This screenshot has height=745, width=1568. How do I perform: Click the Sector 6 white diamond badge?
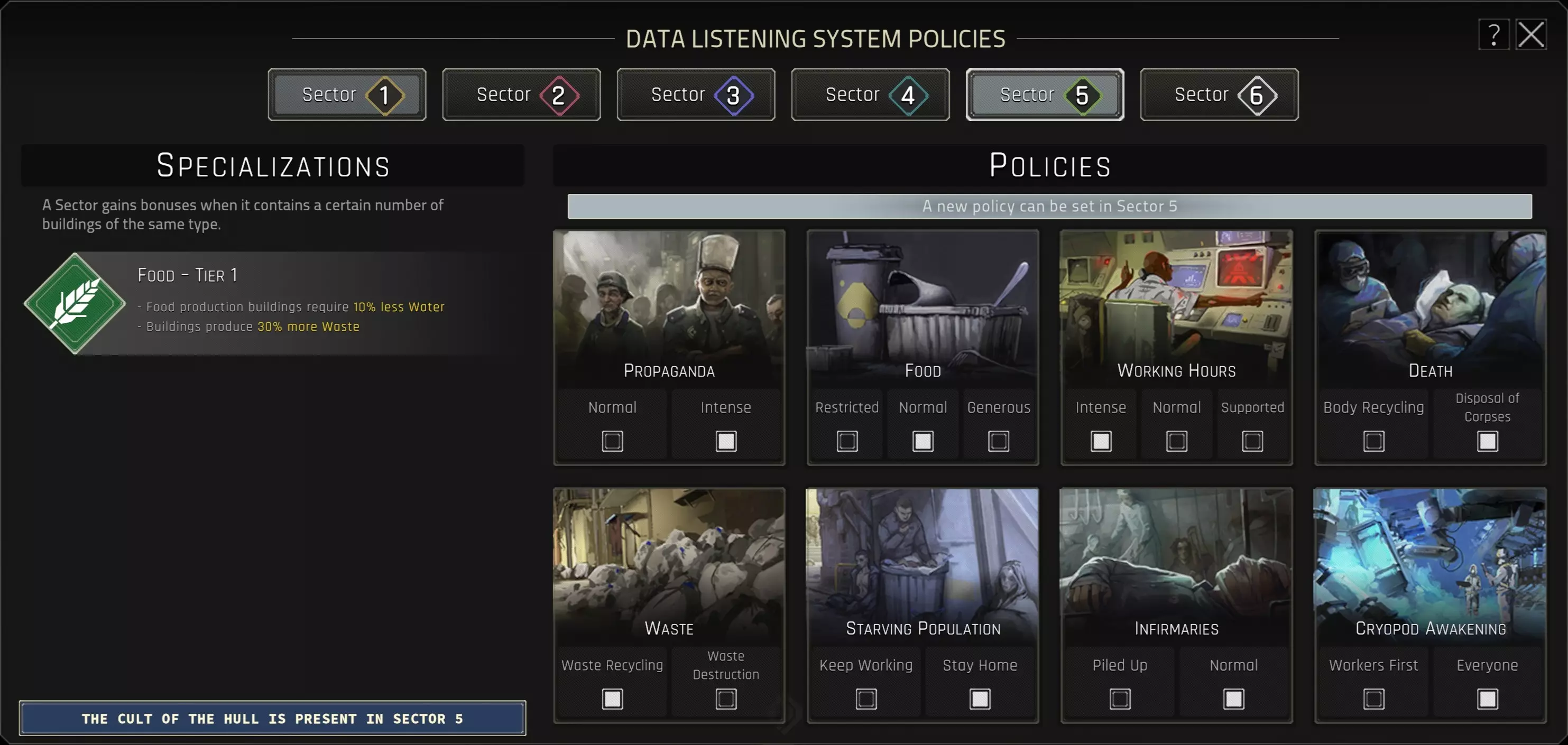(1257, 96)
